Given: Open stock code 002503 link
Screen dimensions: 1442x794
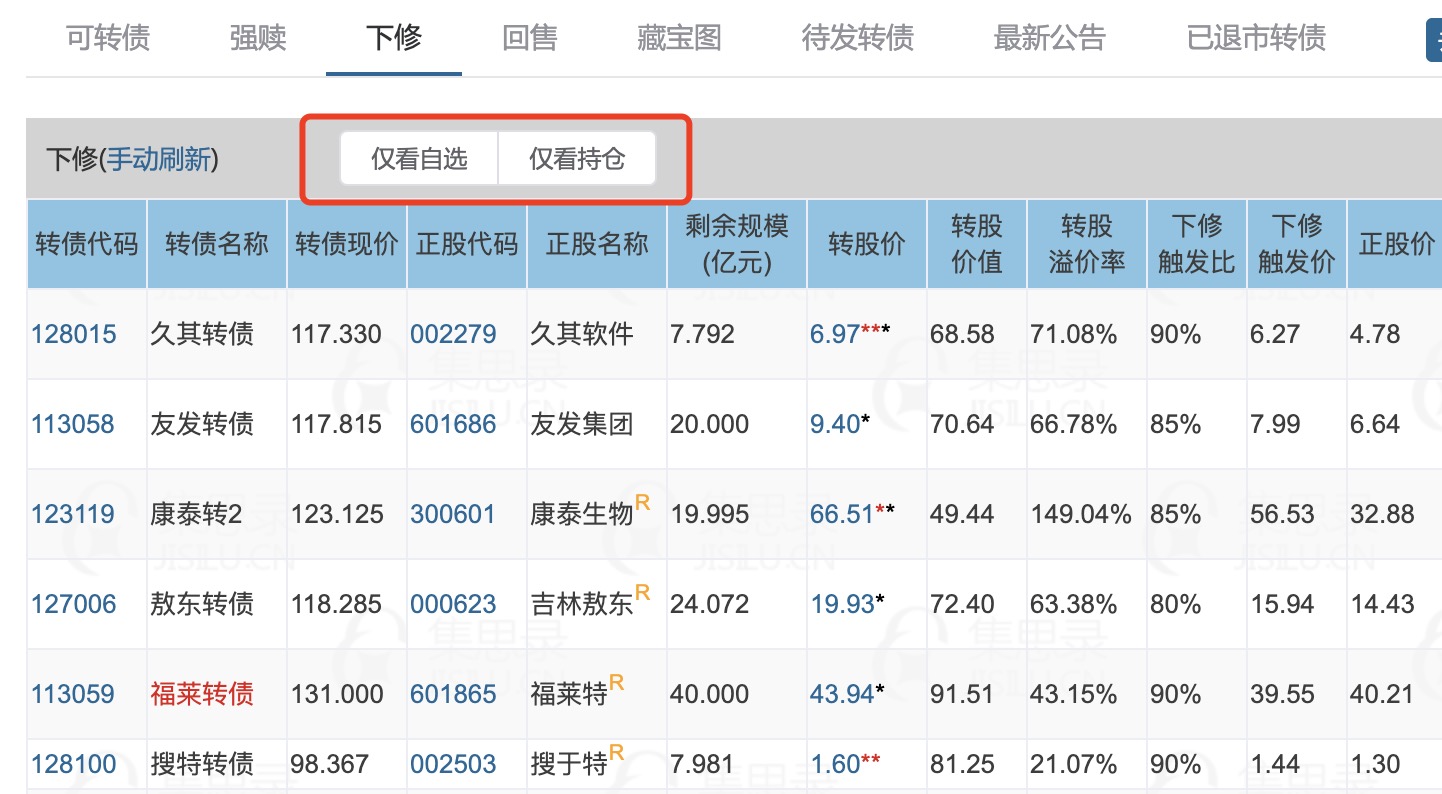Looking at the screenshot, I should coord(453,764).
